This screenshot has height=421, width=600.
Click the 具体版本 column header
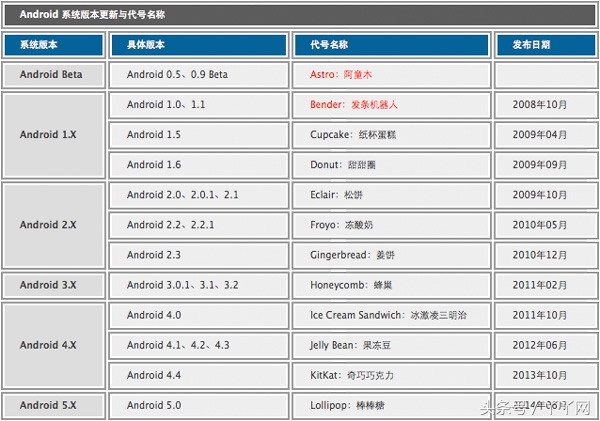199,45
